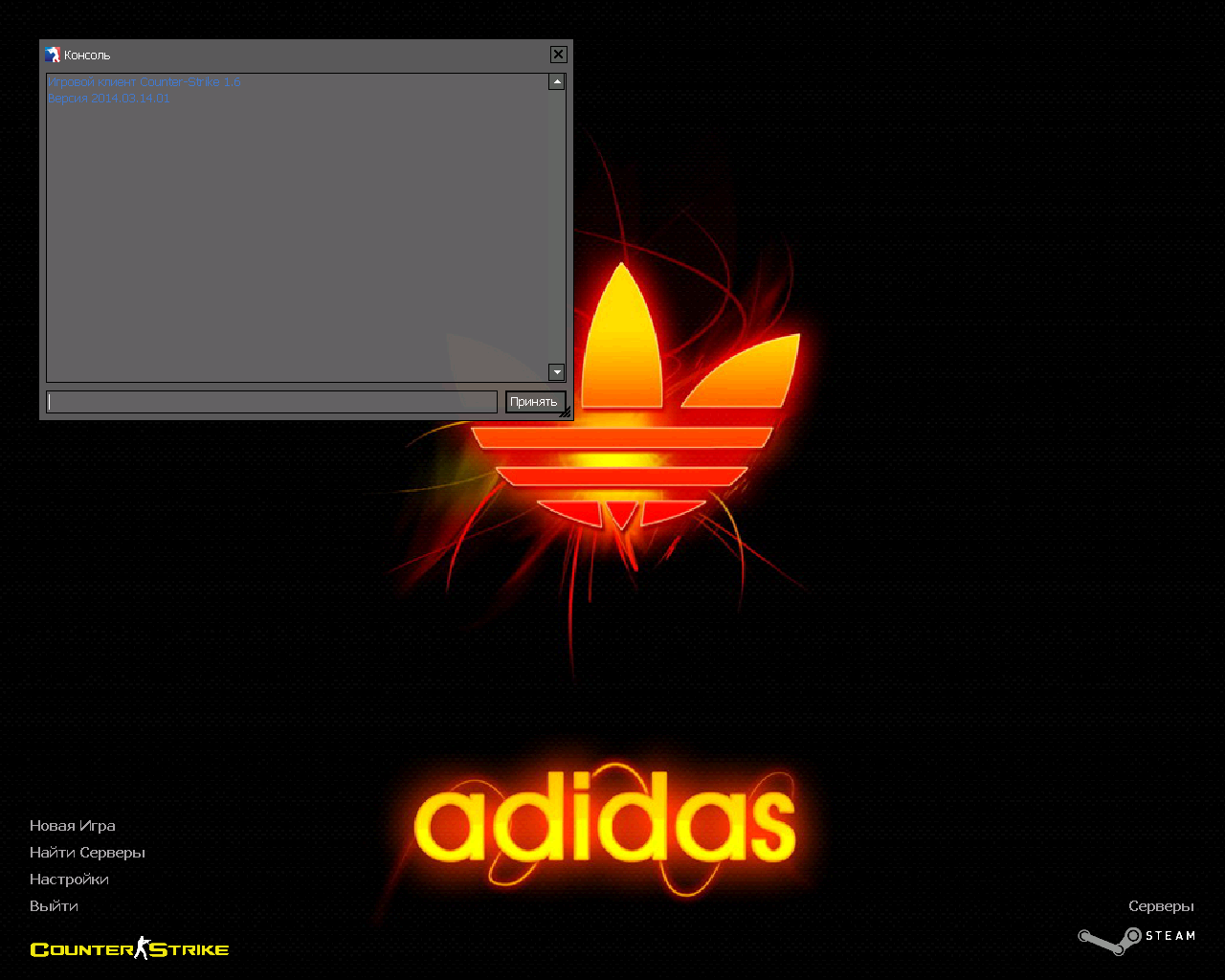Click the Версия 2014.03.14.01 console line
Image resolution: width=1225 pixels, height=980 pixels.
coord(109,99)
